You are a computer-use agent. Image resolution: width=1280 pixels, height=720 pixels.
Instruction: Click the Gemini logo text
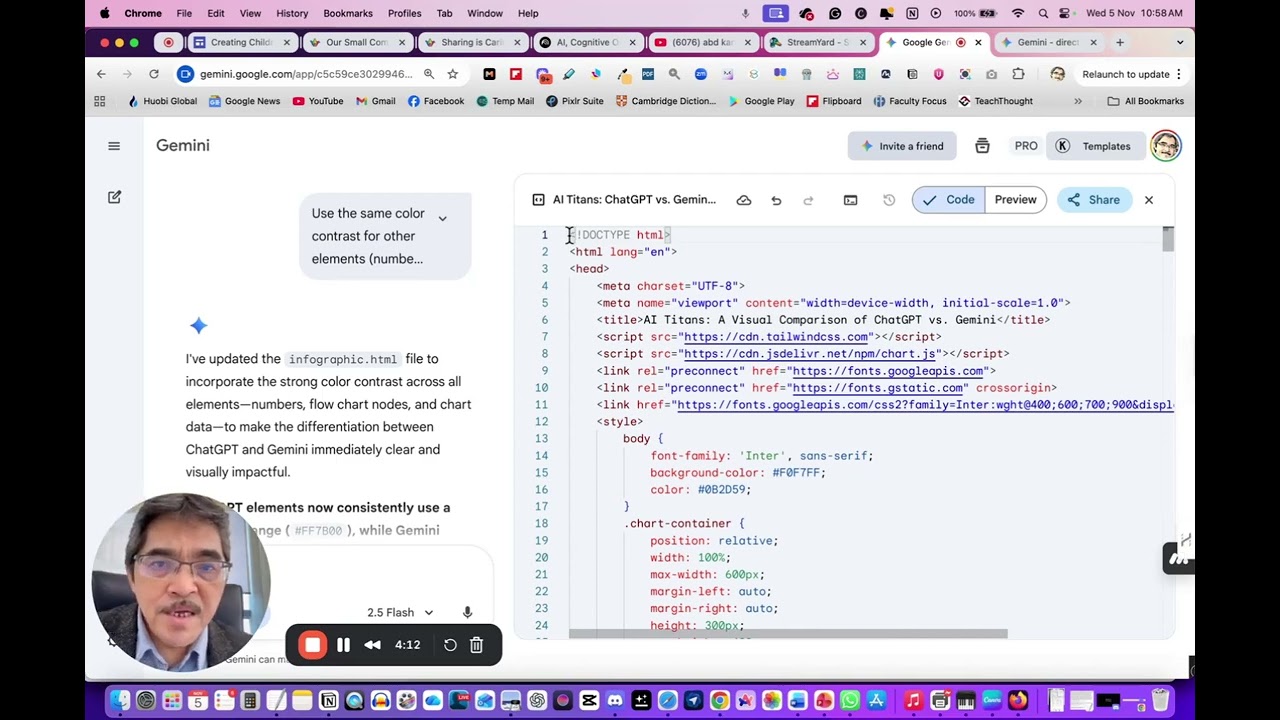[183, 146]
